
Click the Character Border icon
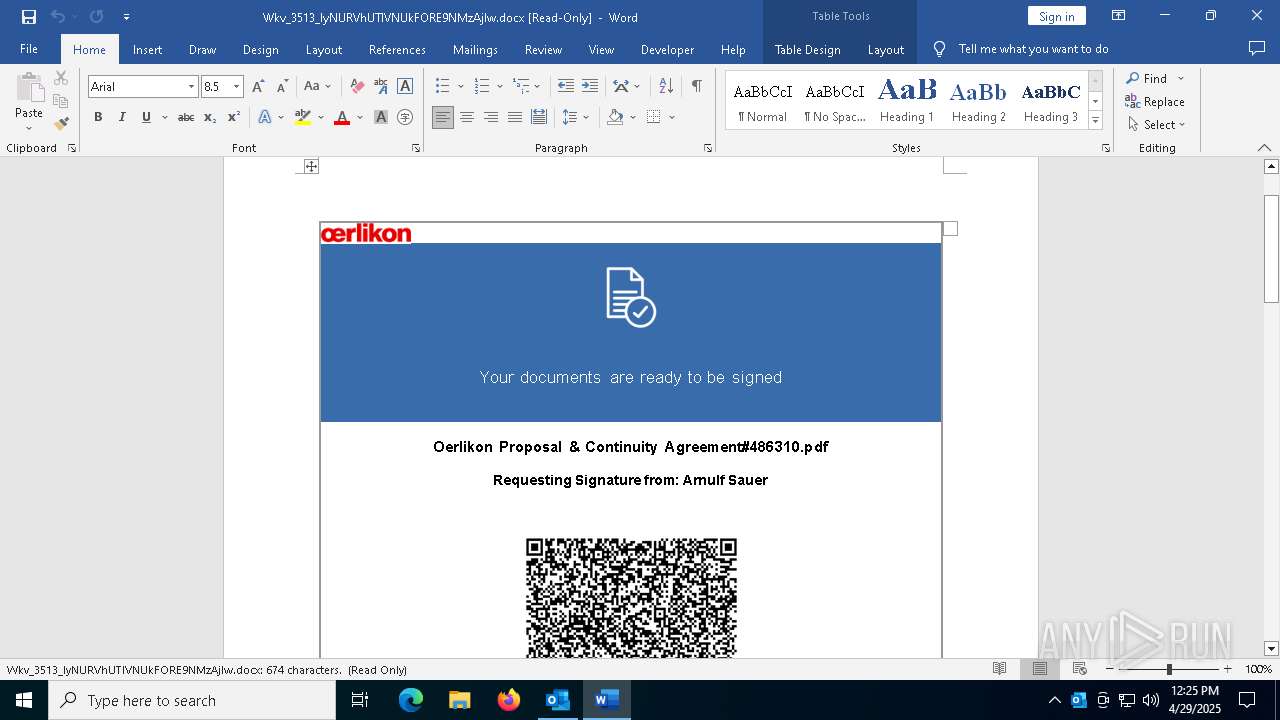405,87
